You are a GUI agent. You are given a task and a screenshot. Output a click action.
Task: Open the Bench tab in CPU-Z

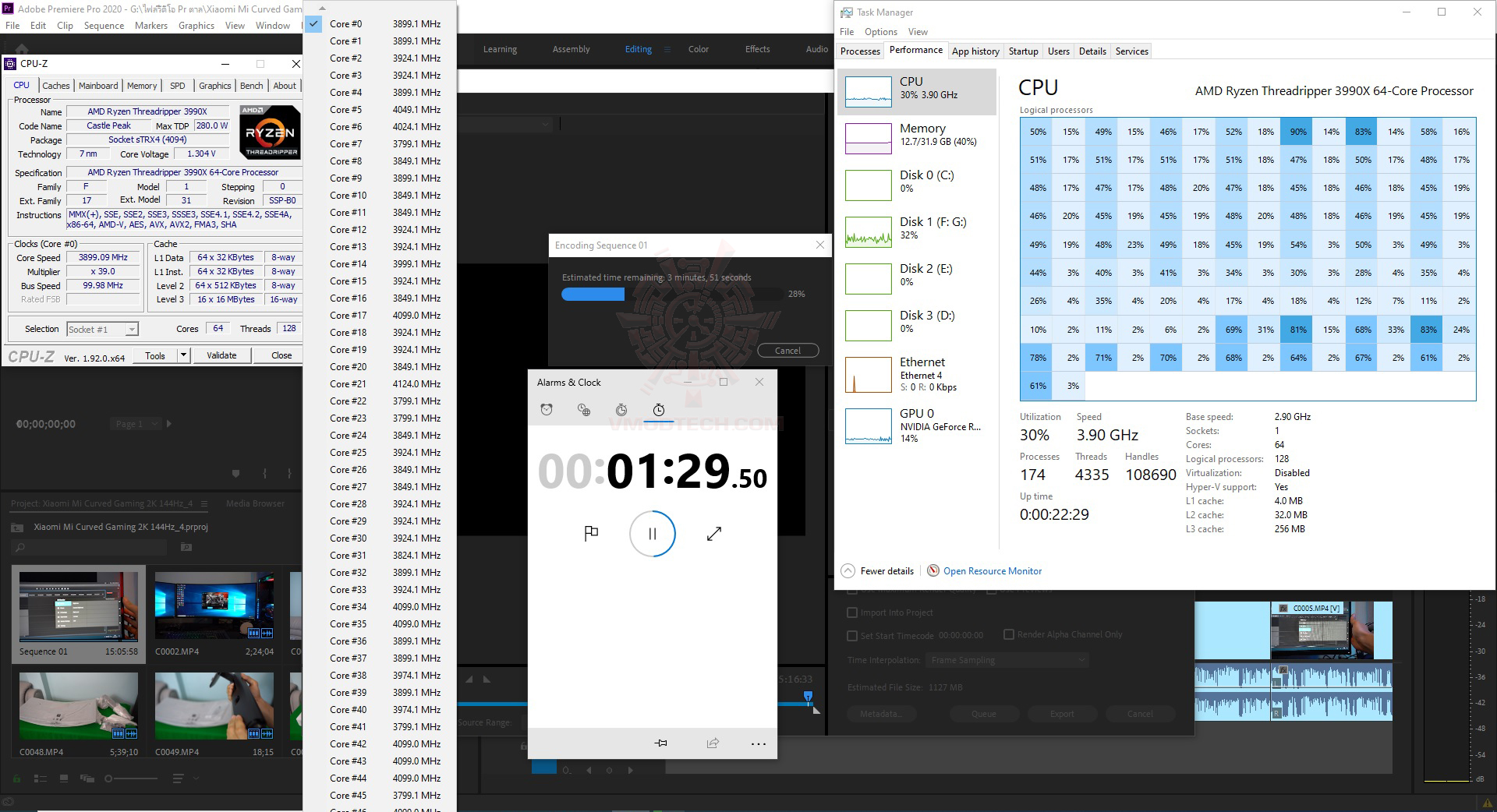pyautogui.click(x=252, y=86)
